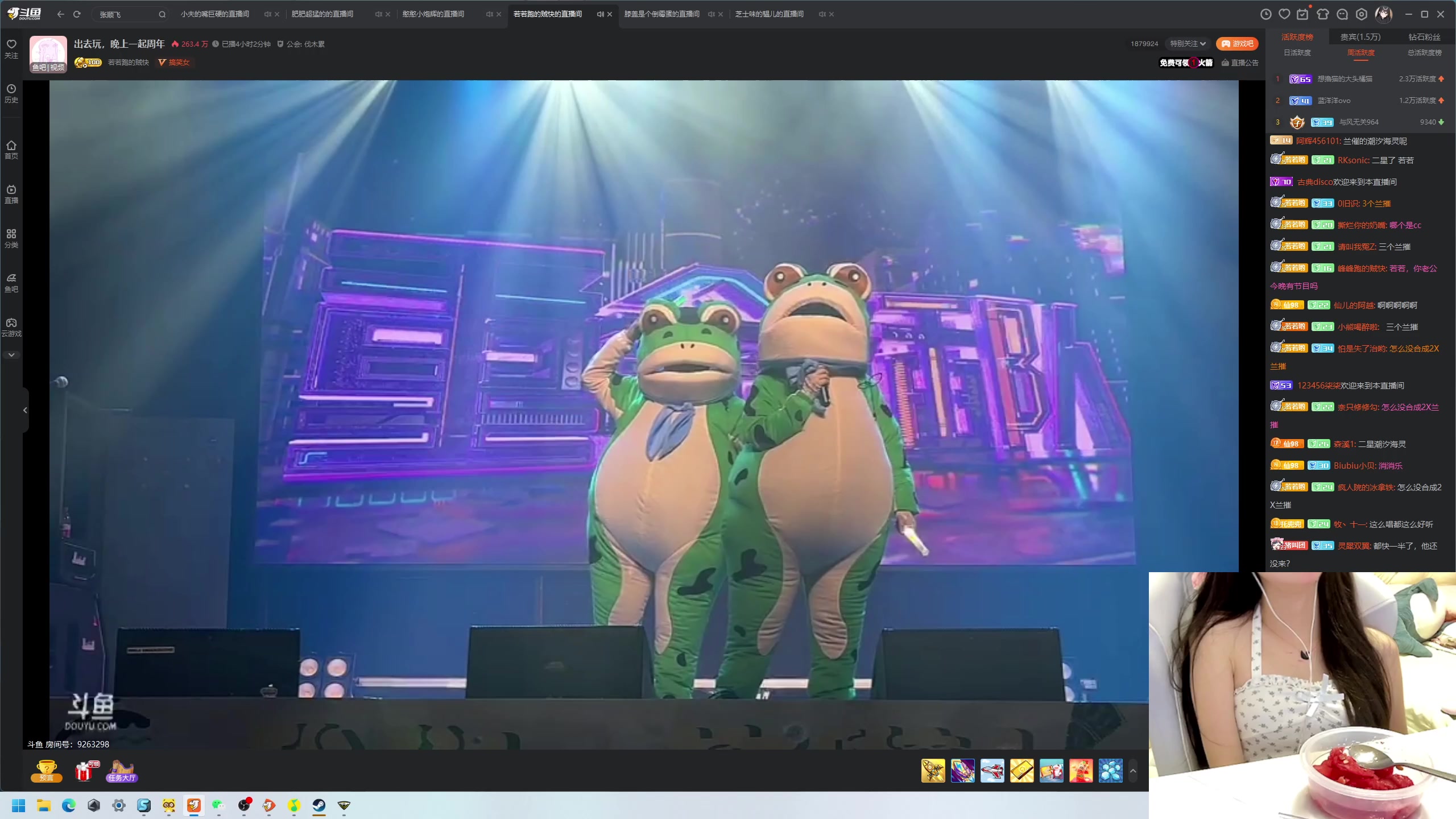Click rank 2 user 蓝洋洋ovo

1334,101
